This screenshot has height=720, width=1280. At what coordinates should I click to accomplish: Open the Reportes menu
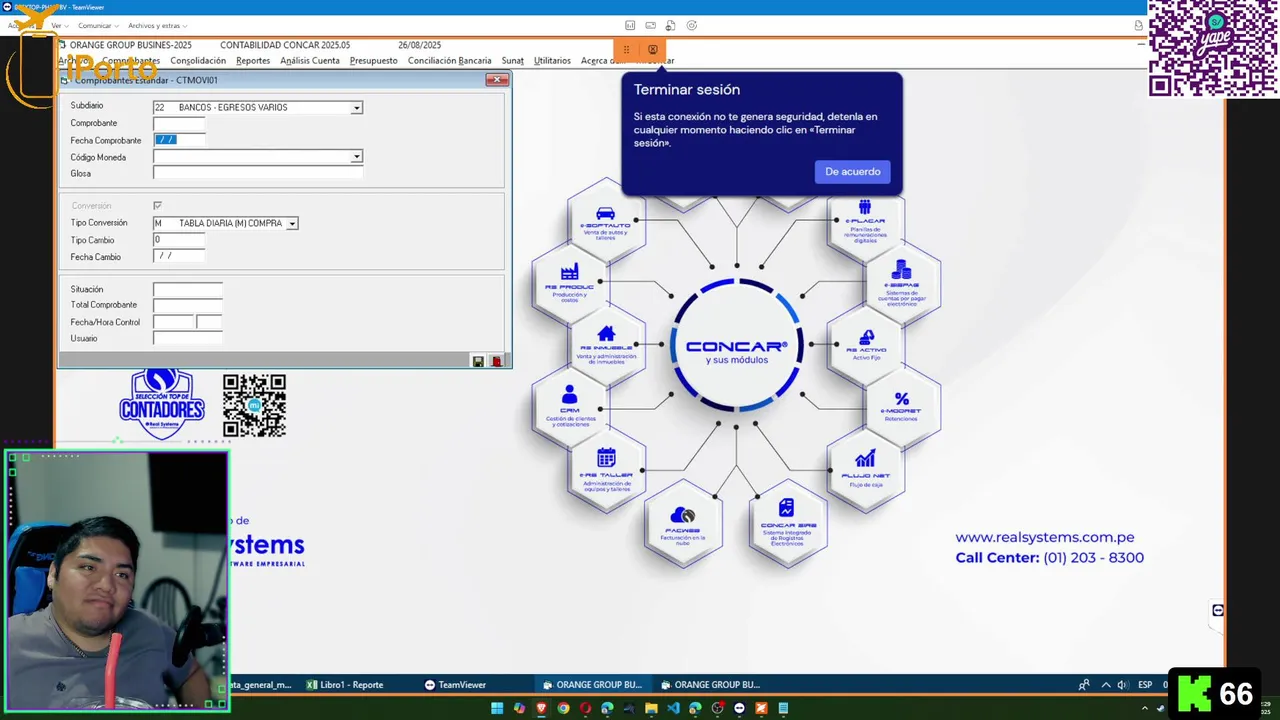253,60
